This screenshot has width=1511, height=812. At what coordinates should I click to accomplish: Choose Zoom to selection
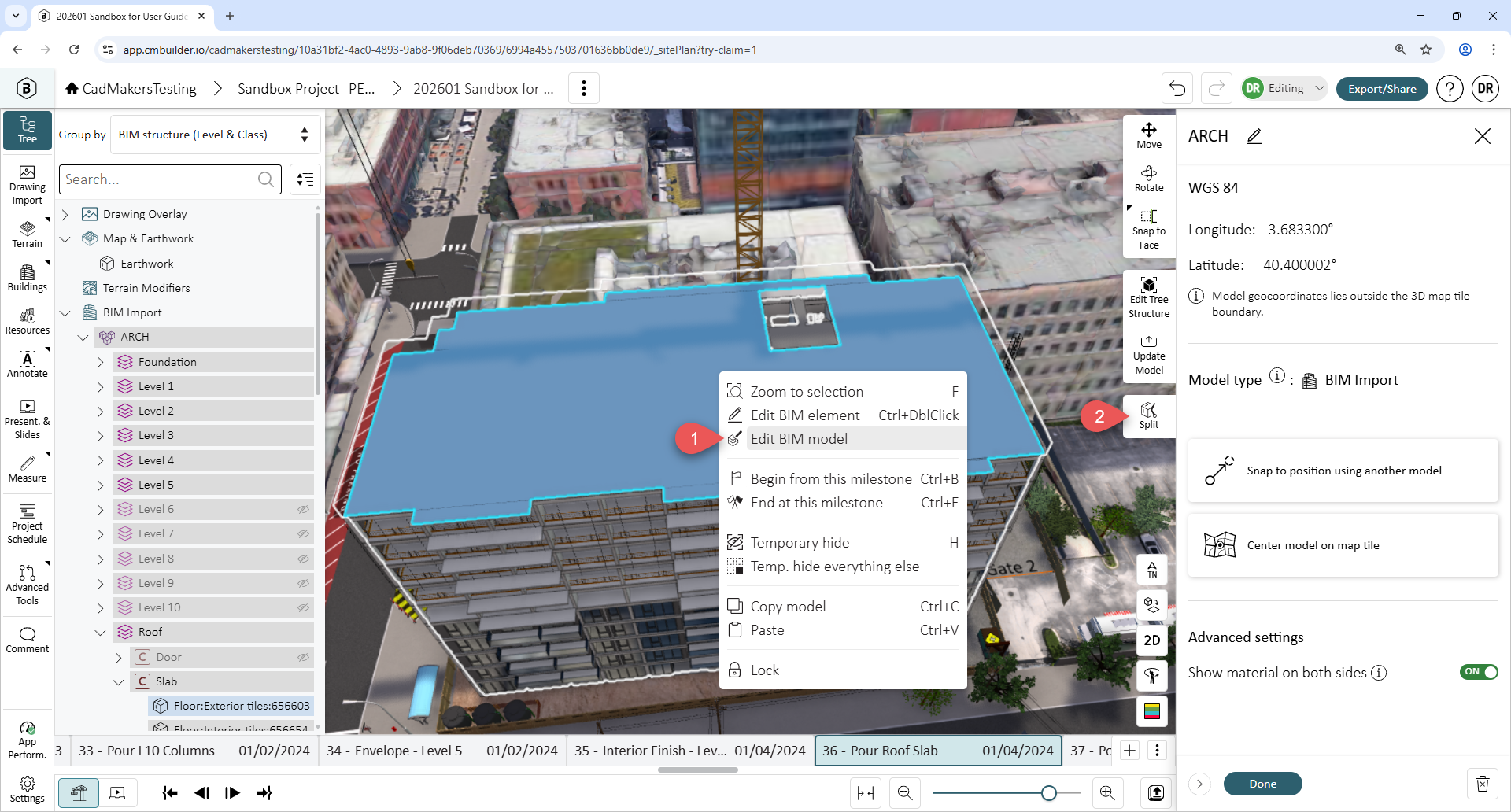(x=843, y=391)
